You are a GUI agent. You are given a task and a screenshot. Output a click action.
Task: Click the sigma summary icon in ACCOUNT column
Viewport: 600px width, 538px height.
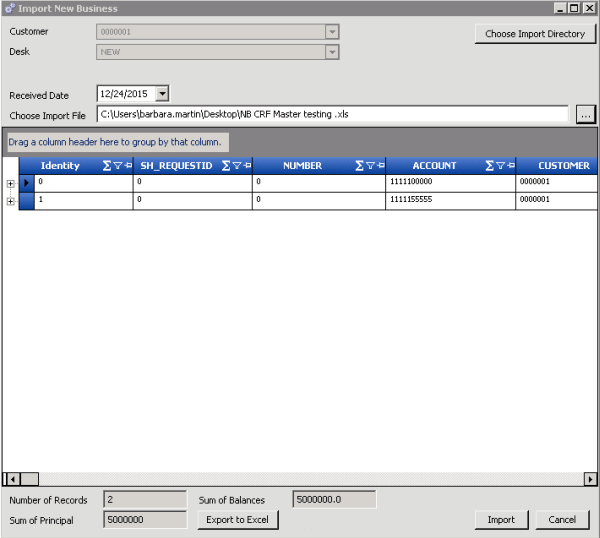click(x=489, y=166)
